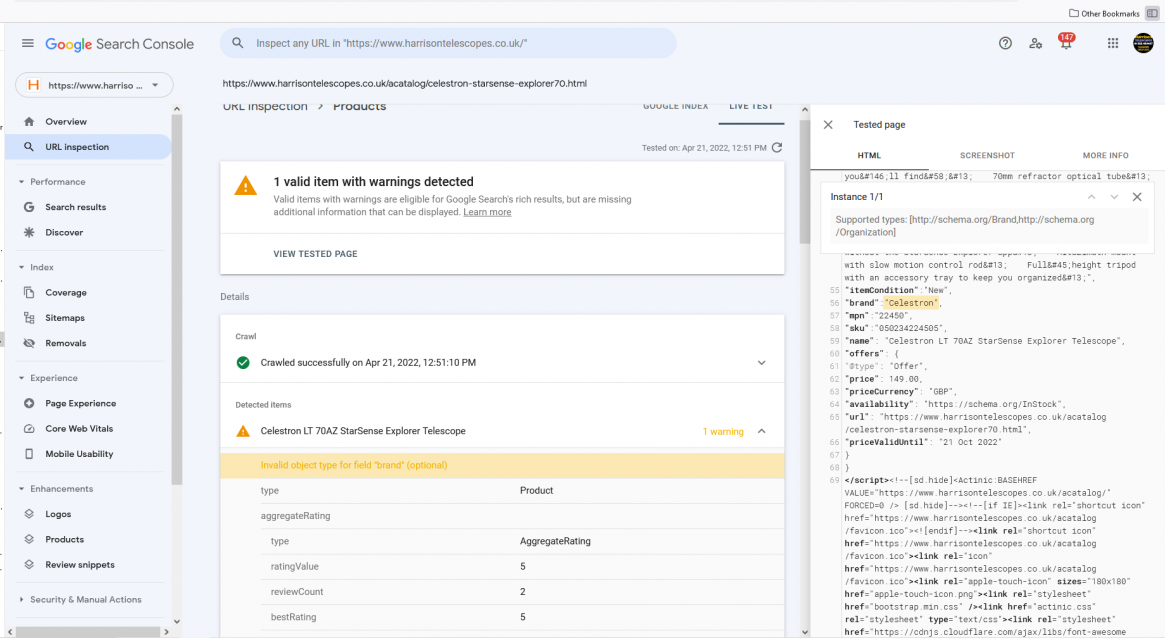Open the hamburger main menu
1165x638 pixels.
click(x=27, y=43)
